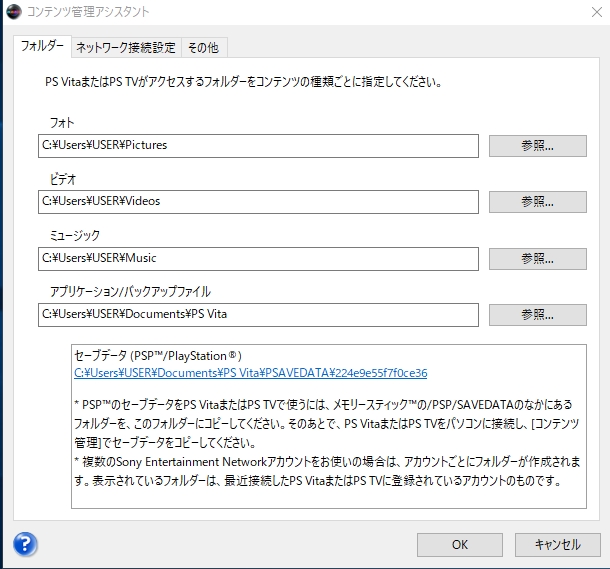
Task: Open the その他 tab
Action: pos(204,47)
